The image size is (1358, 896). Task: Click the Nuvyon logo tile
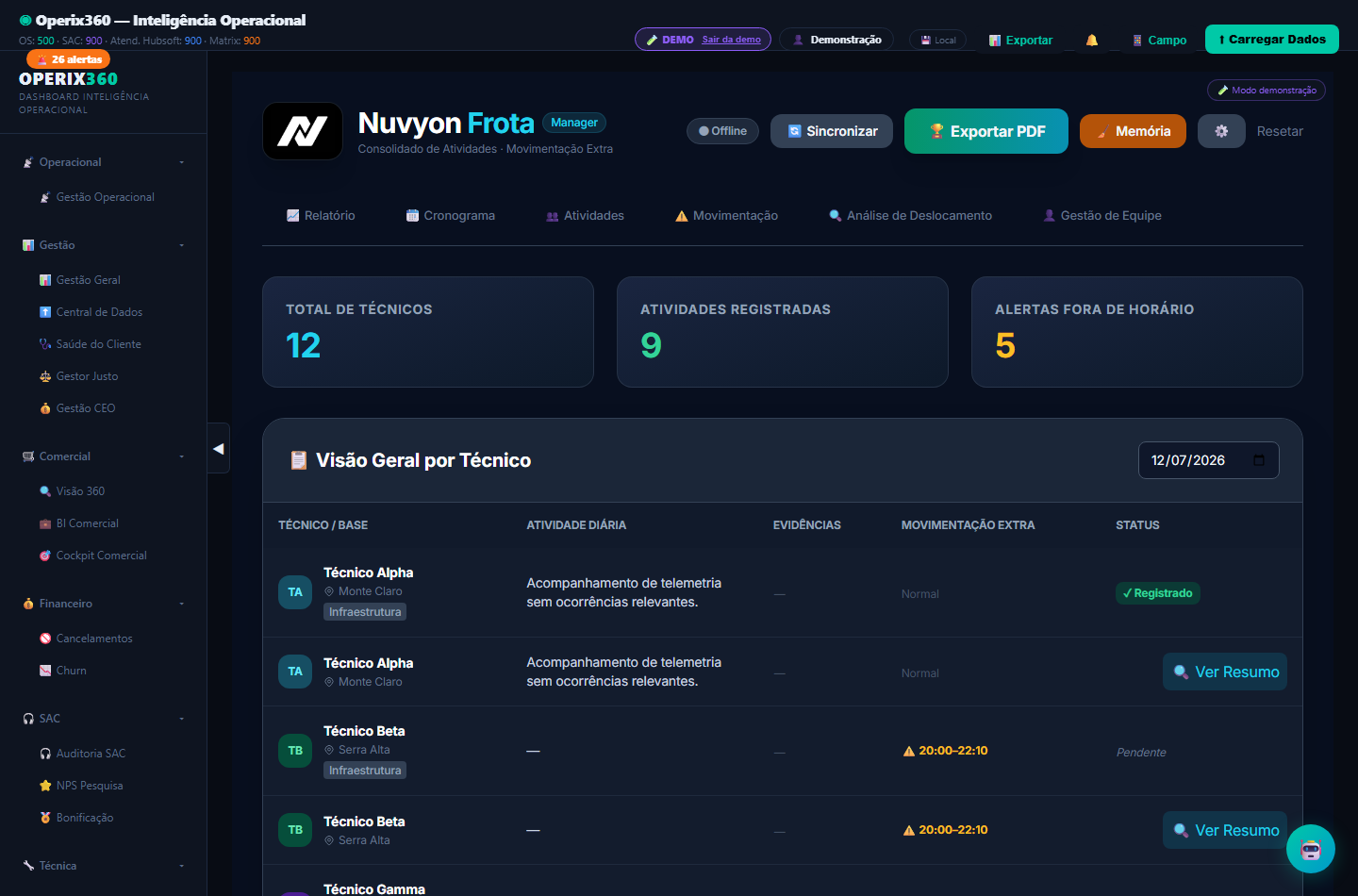coord(303,131)
